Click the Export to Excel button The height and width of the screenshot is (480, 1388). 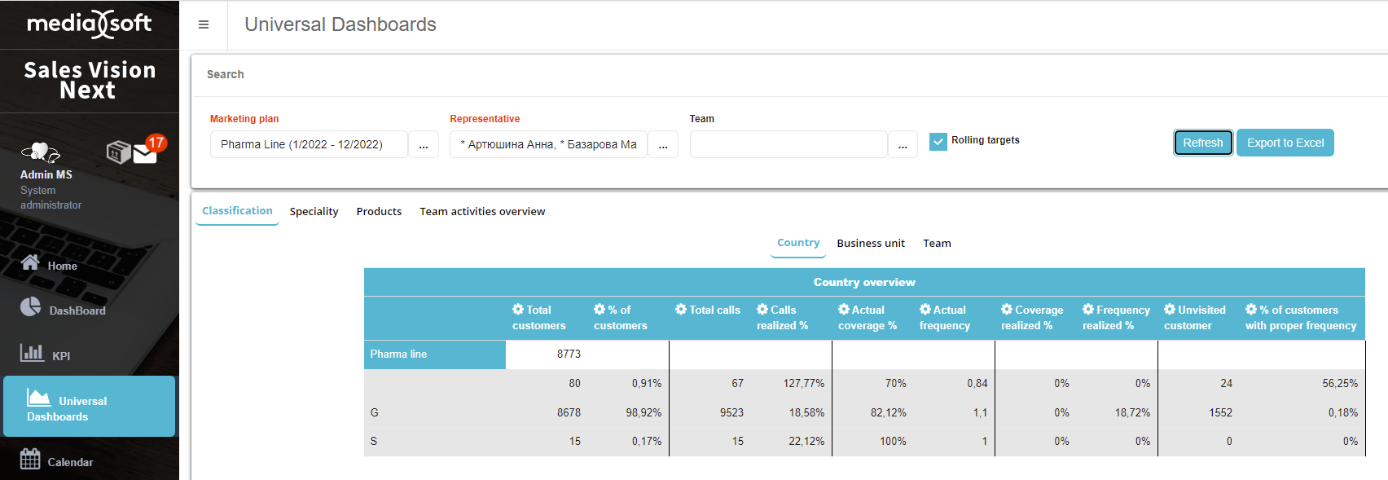click(x=1285, y=143)
